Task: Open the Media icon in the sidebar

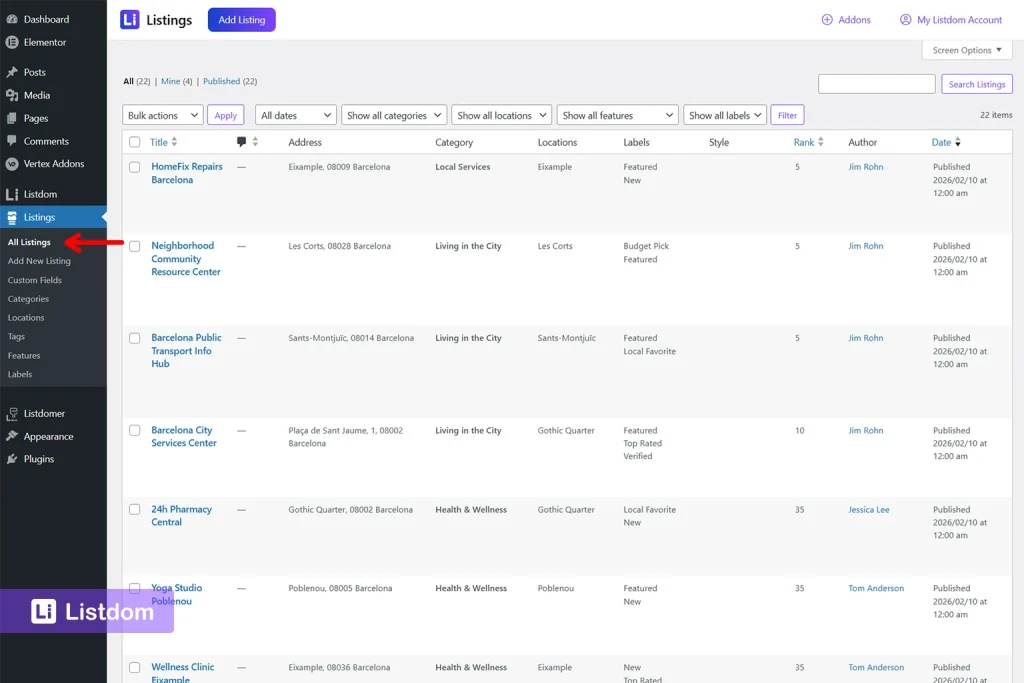Action: (x=12, y=95)
